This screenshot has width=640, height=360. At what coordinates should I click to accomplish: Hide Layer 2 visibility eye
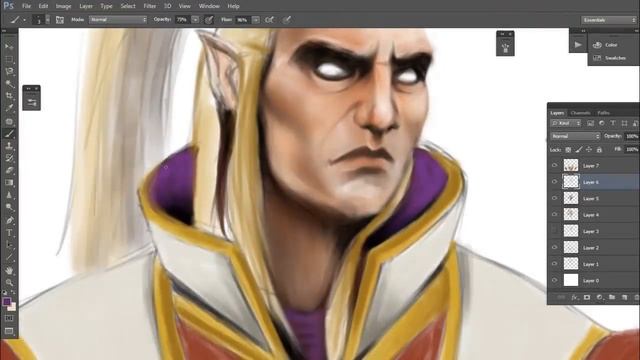point(554,247)
